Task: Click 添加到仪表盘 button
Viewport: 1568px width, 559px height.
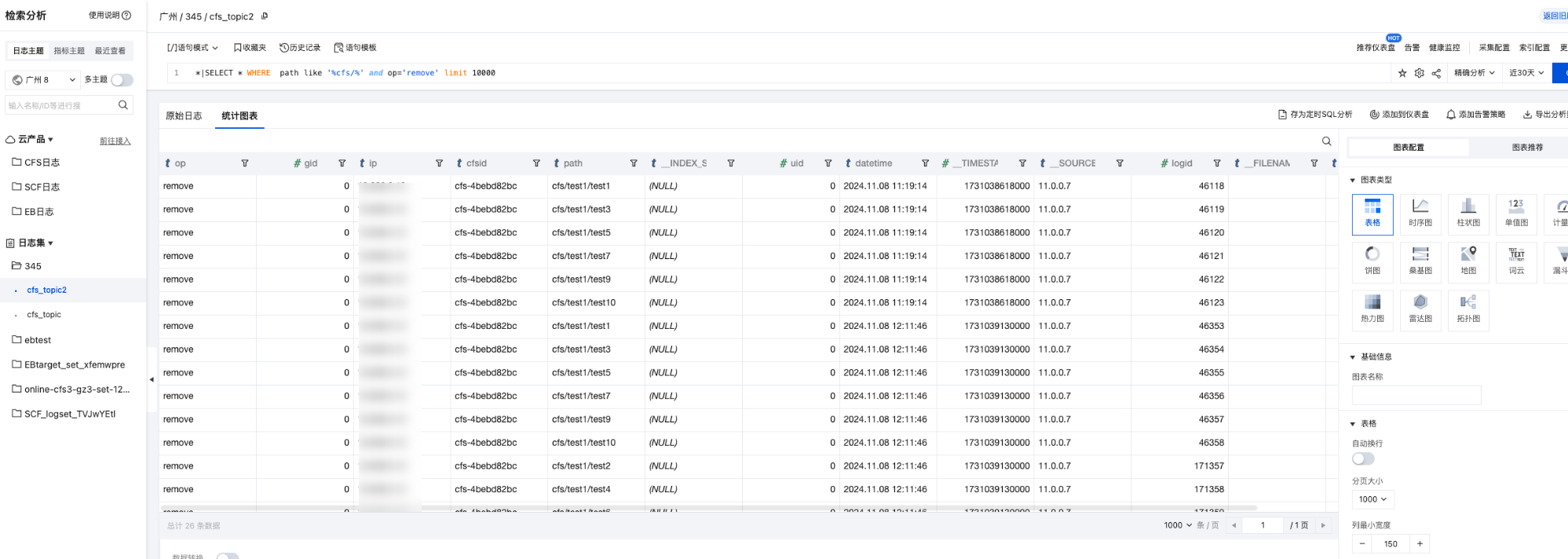Action: 1399,115
